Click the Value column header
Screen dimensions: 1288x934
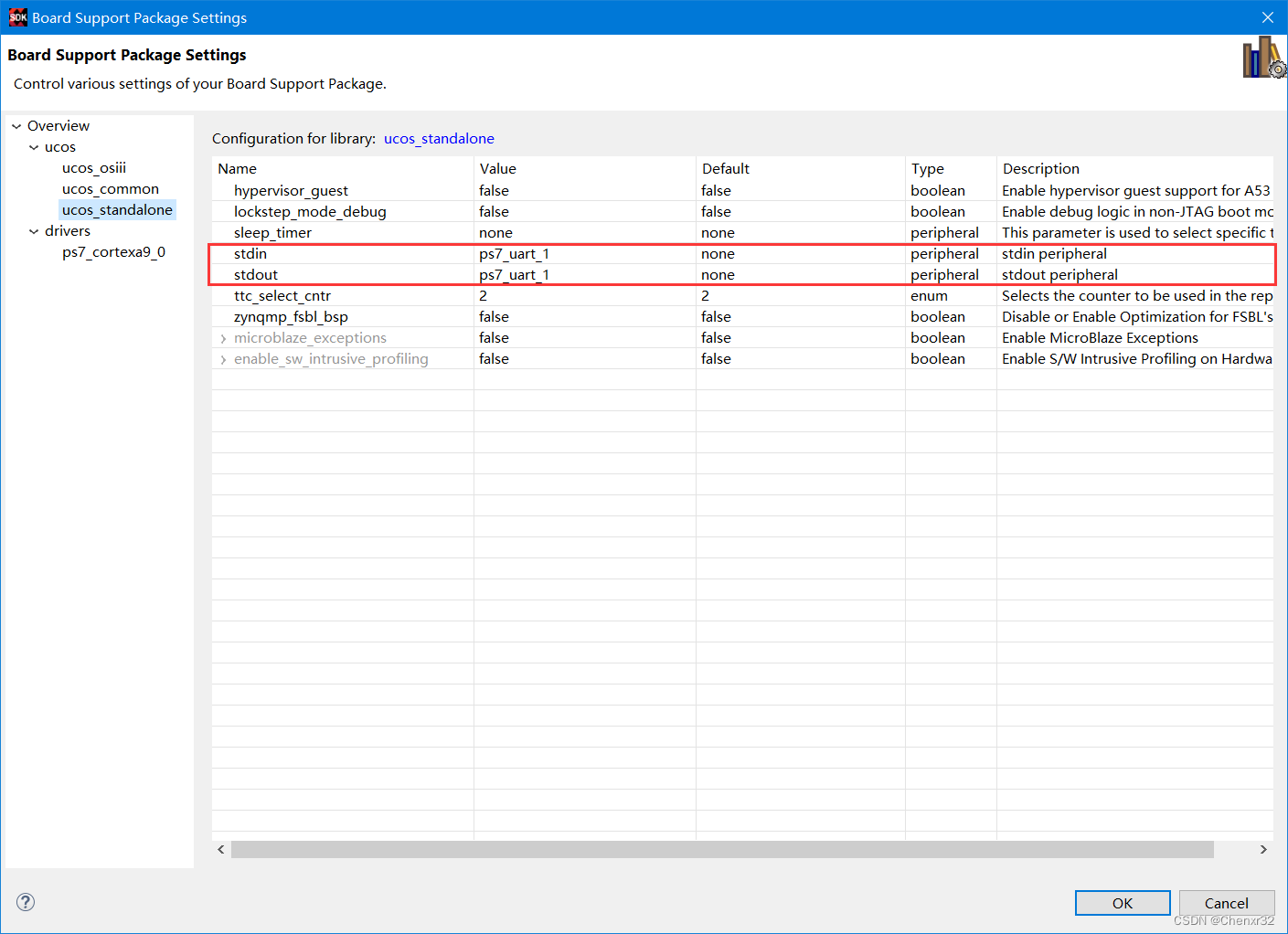click(x=585, y=169)
